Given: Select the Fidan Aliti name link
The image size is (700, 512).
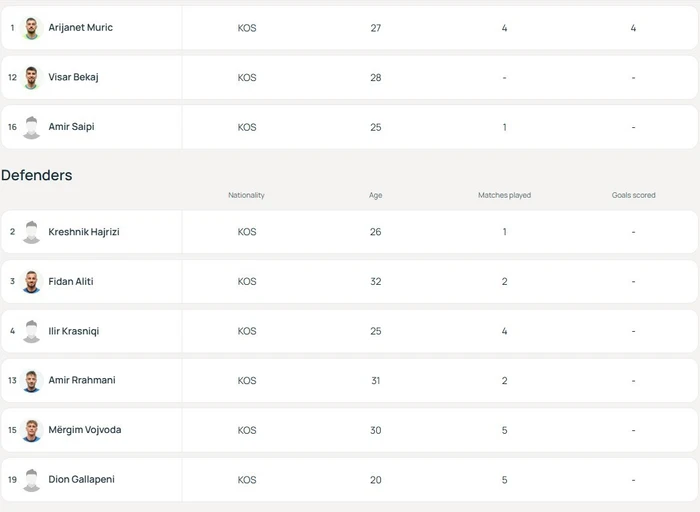Looking at the screenshot, I should [71, 281].
